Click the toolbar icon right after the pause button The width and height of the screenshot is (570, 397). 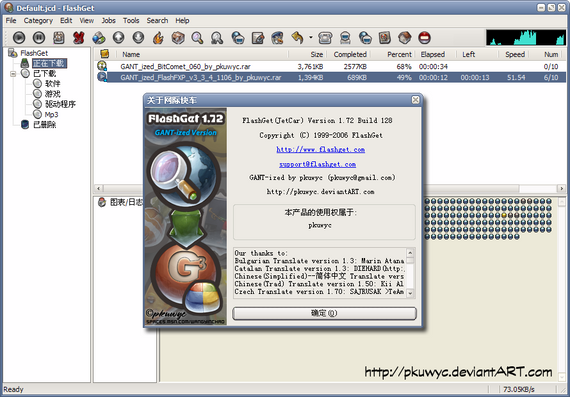(x=59, y=37)
